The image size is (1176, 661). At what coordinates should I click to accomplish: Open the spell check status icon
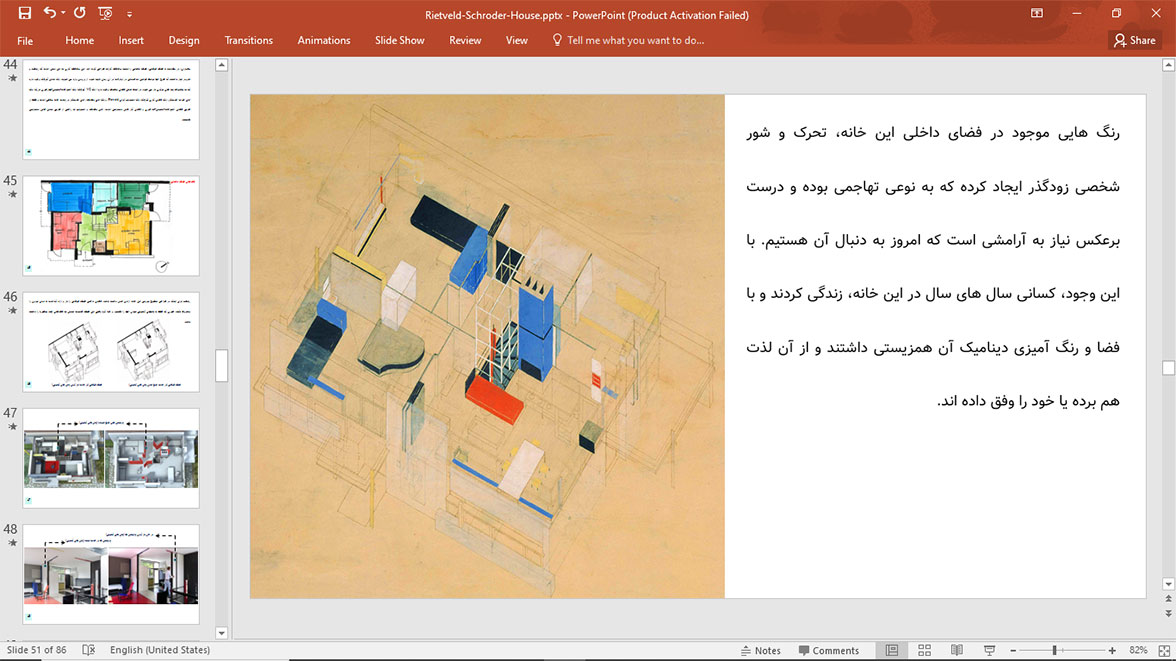[x=88, y=650]
